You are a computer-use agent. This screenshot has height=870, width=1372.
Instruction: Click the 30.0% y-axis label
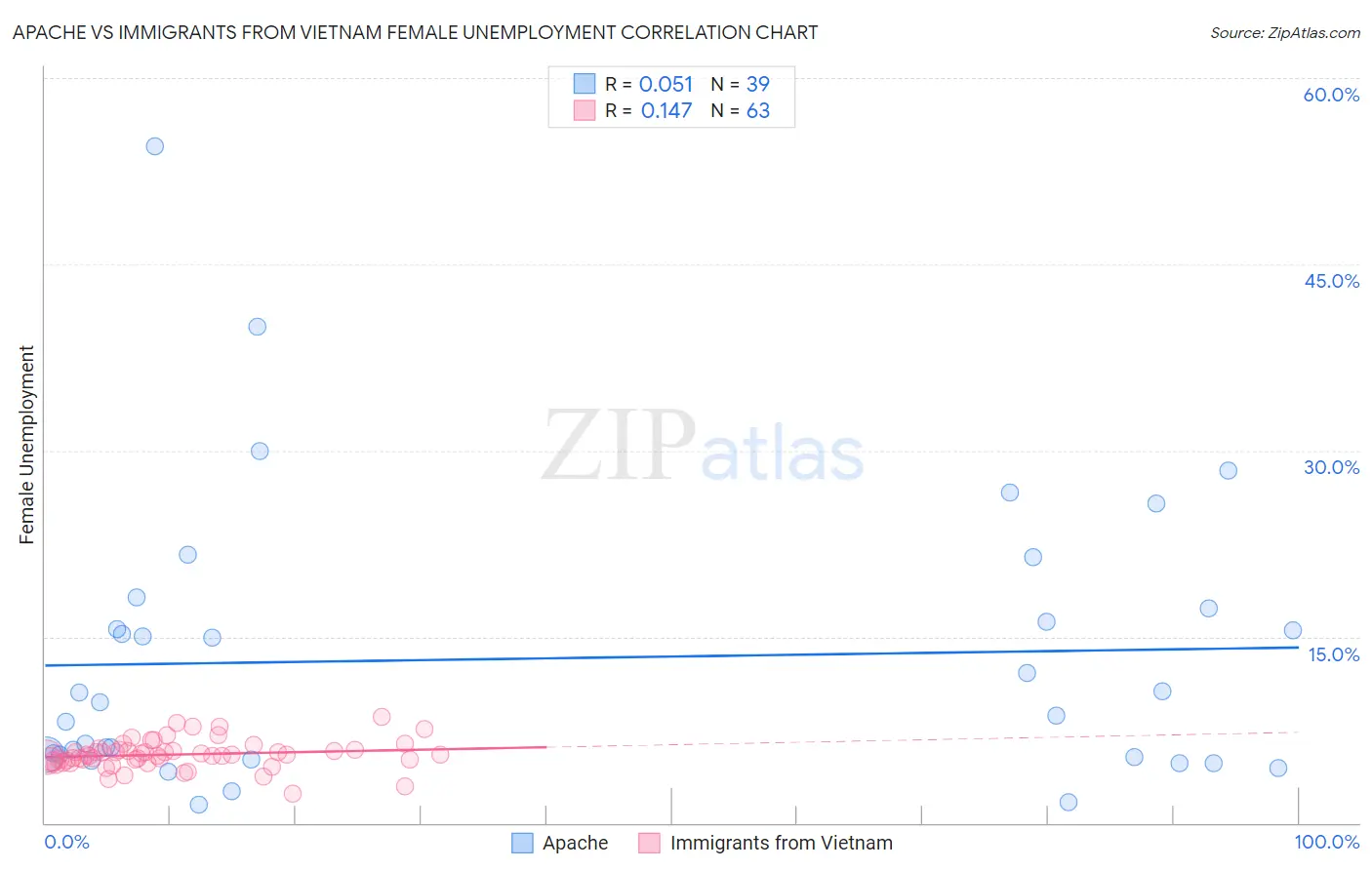tap(1332, 467)
